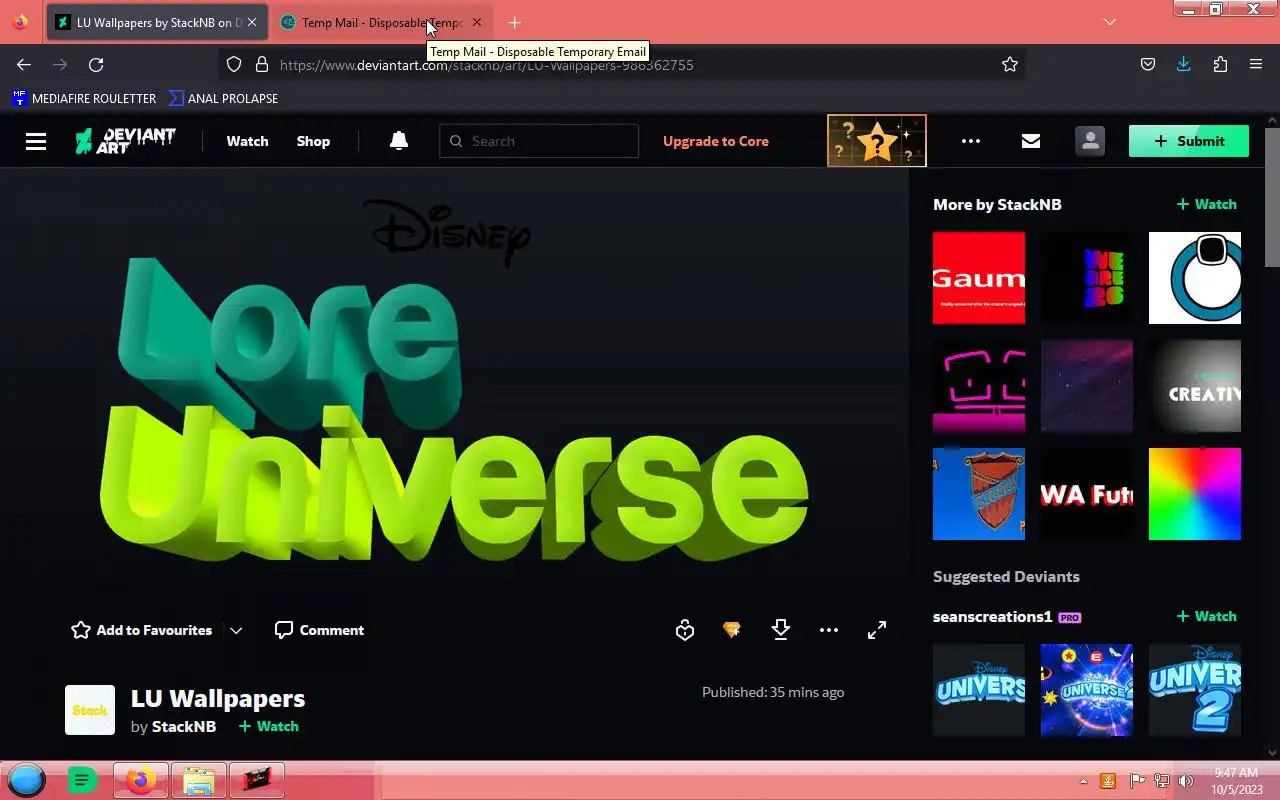The width and height of the screenshot is (1280, 800).
Task: Click the StackNB author name
Action: (x=184, y=726)
